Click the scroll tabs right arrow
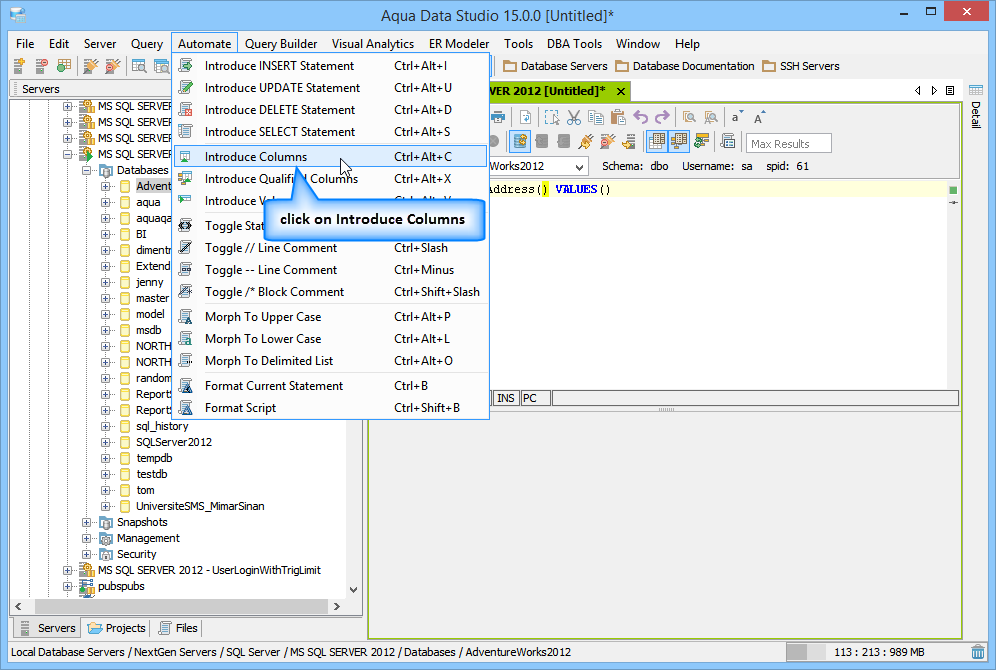This screenshot has height=670, width=996. click(934, 91)
